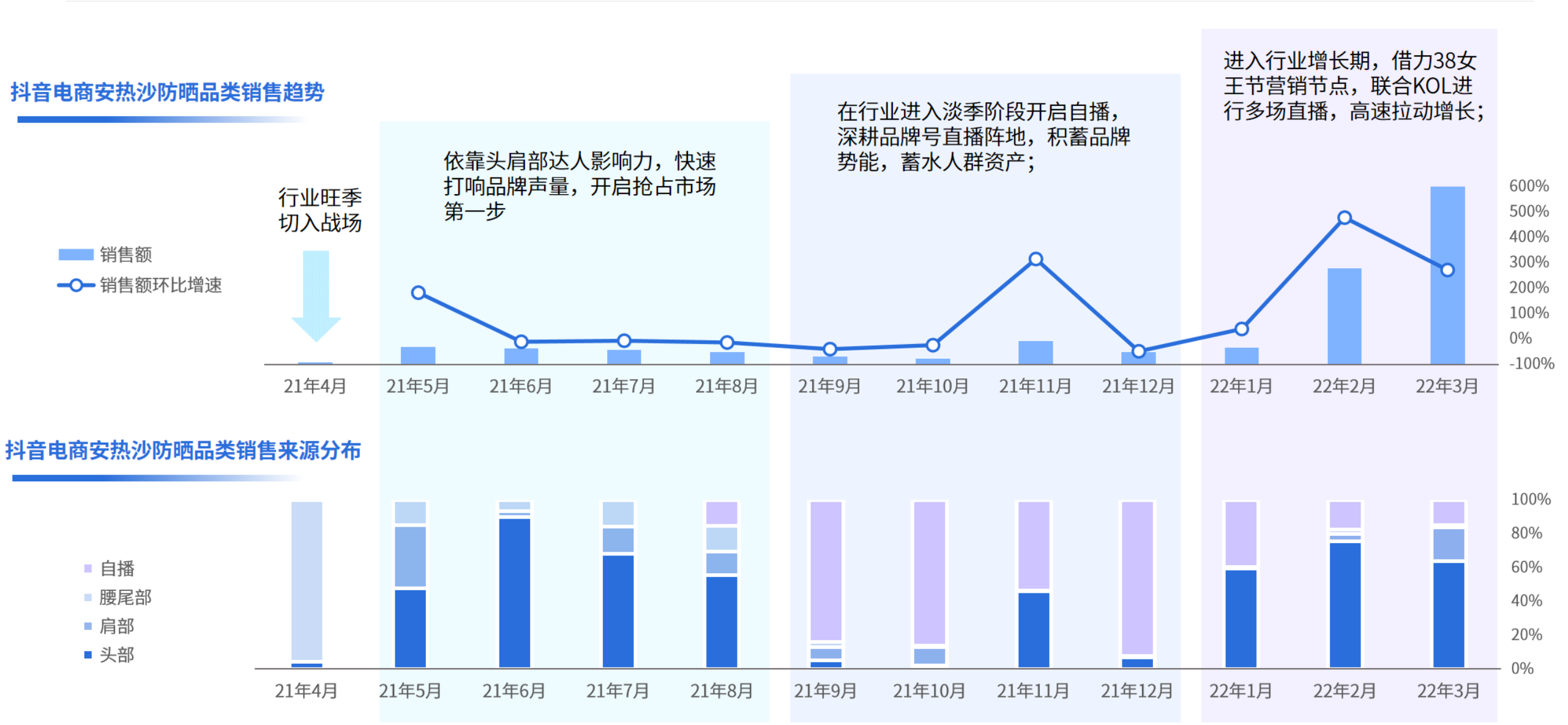Click the 自播 legend text
This screenshot has height=725, width=1568.
(117, 569)
